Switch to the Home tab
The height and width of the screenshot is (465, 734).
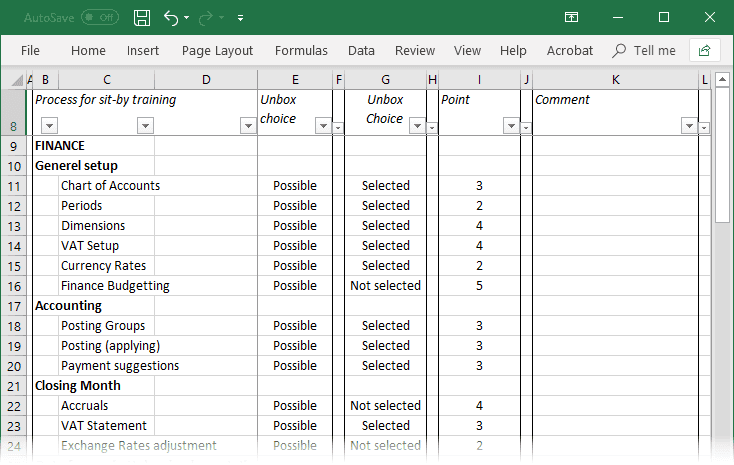pos(88,50)
